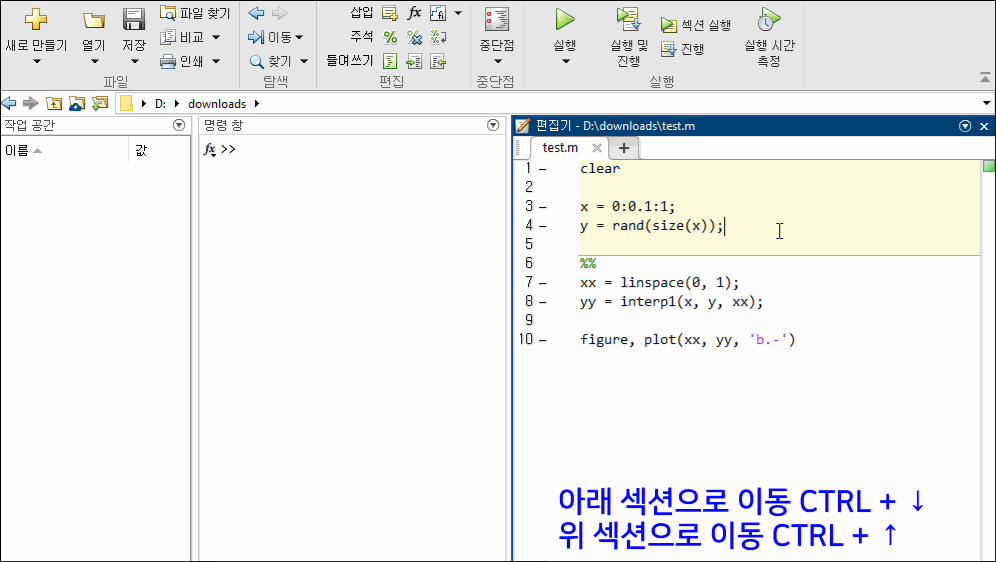The image size is (996, 562).
Task: Set breakpoint dash on line 10
Action: pos(543,340)
